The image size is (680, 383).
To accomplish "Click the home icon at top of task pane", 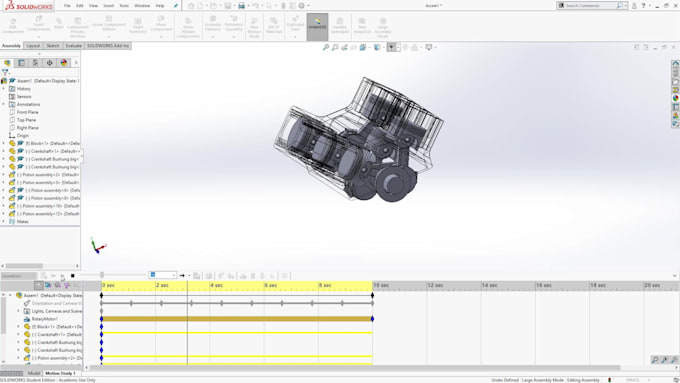I will (x=675, y=64).
